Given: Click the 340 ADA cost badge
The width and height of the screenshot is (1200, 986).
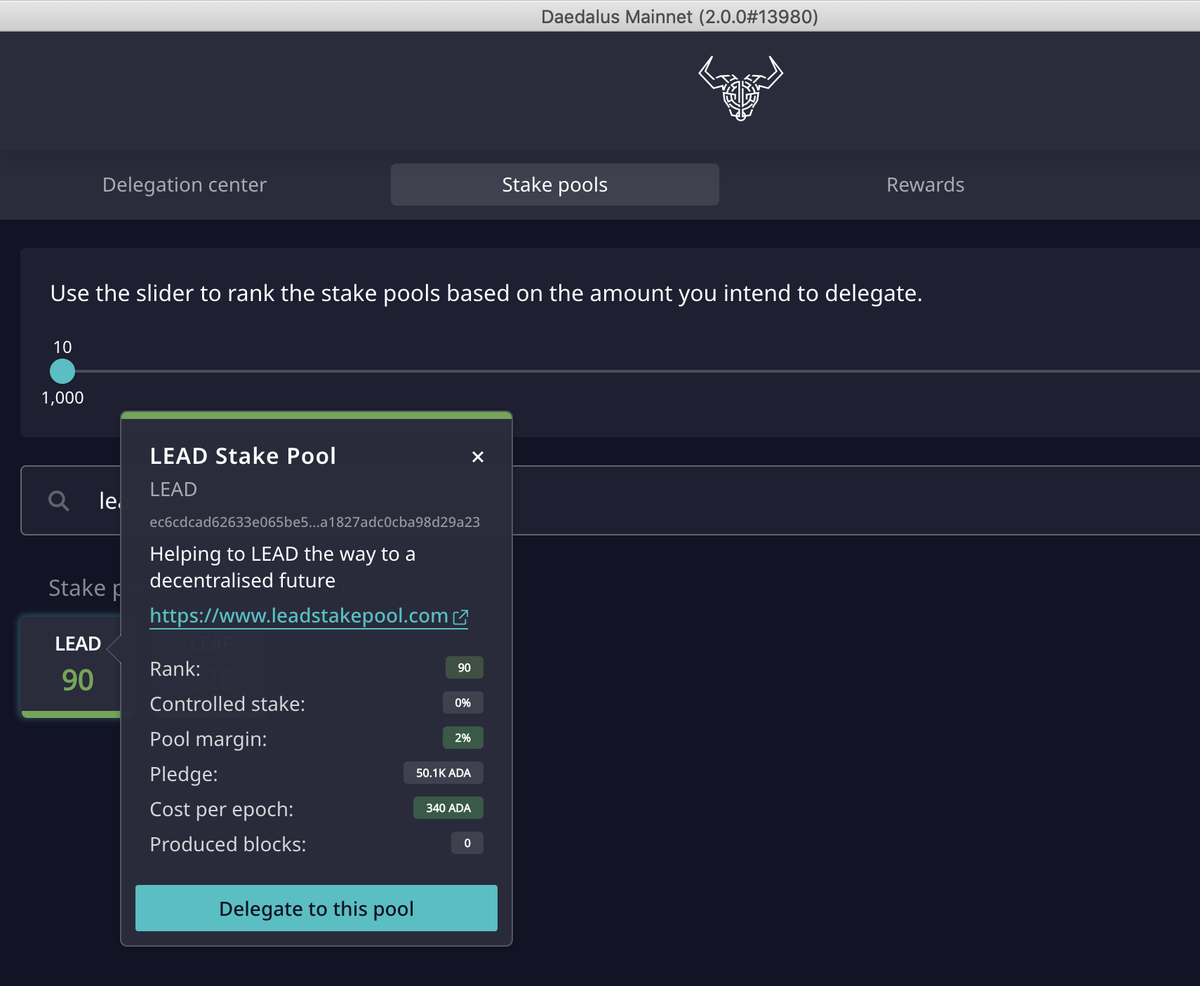Looking at the screenshot, I should pos(448,808).
